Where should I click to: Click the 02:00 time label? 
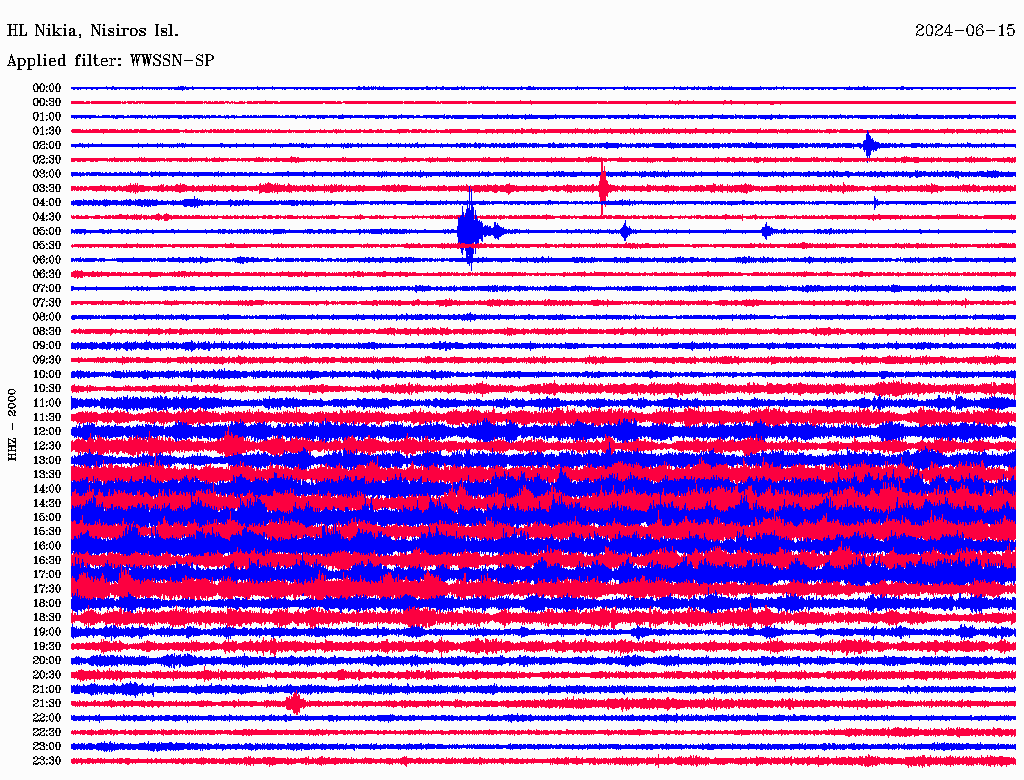(x=46, y=145)
